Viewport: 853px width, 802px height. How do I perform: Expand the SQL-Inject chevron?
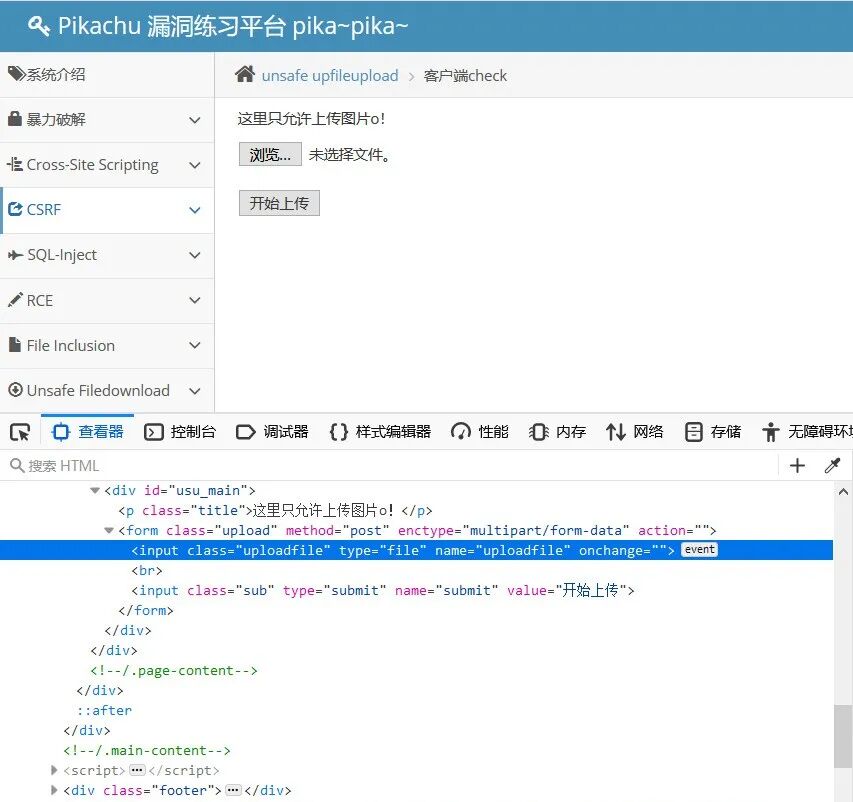click(x=195, y=255)
